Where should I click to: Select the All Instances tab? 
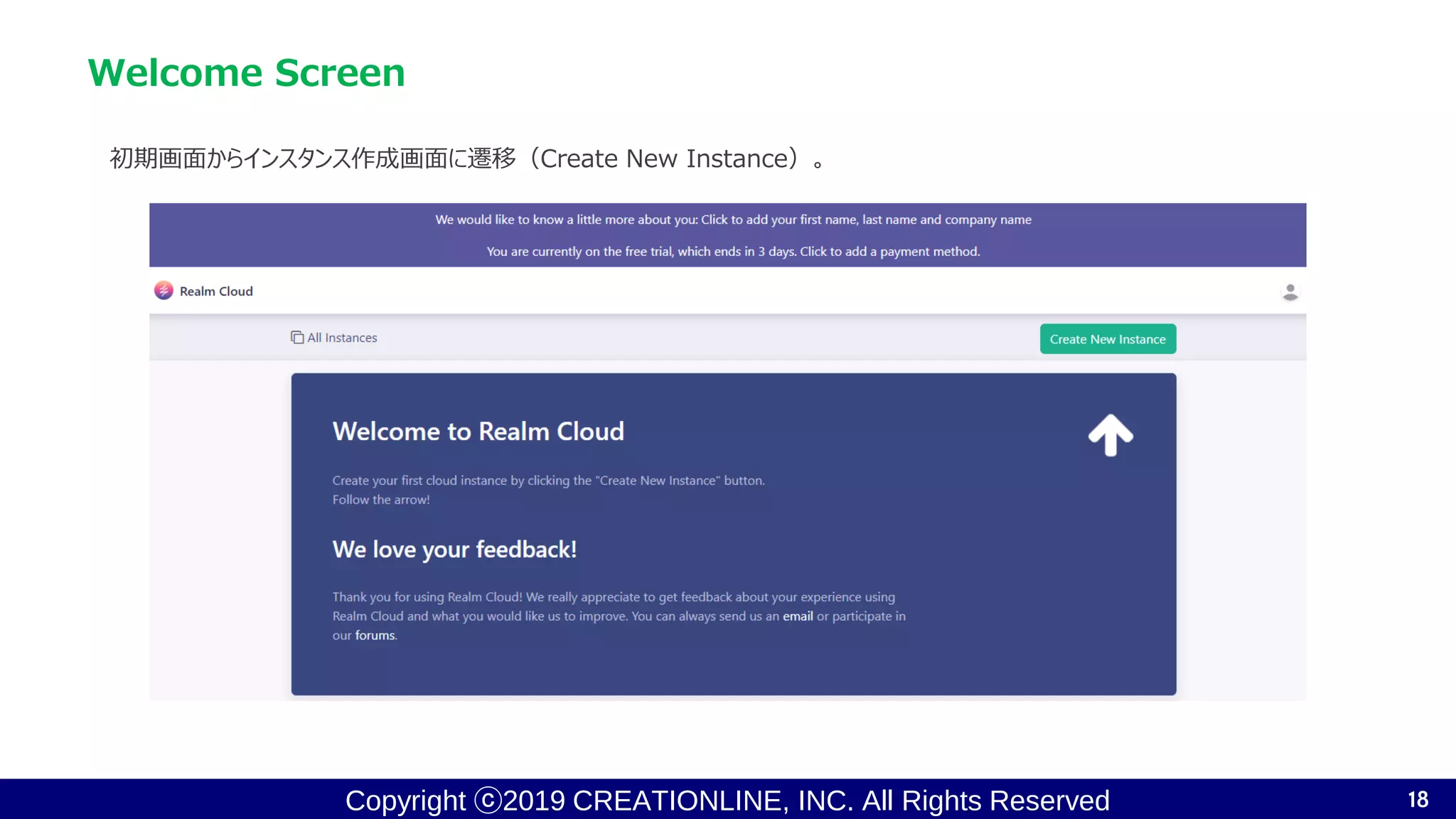pos(334,338)
